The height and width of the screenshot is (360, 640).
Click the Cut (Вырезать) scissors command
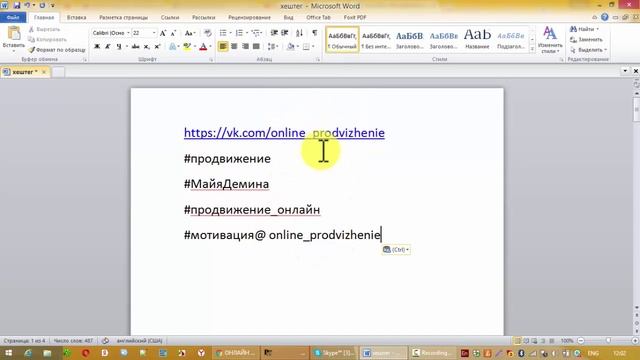pyautogui.click(x=44, y=29)
